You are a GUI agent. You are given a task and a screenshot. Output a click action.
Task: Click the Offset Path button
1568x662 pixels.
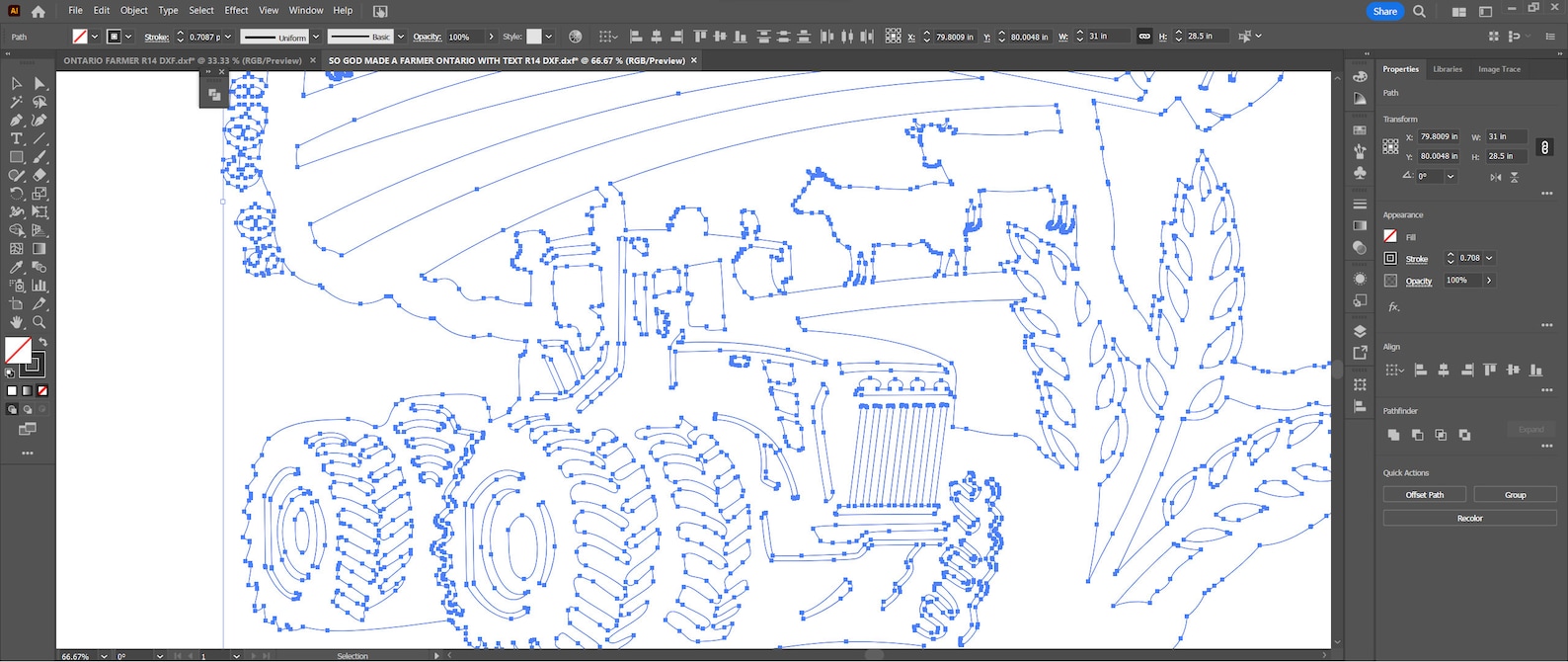click(x=1424, y=494)
